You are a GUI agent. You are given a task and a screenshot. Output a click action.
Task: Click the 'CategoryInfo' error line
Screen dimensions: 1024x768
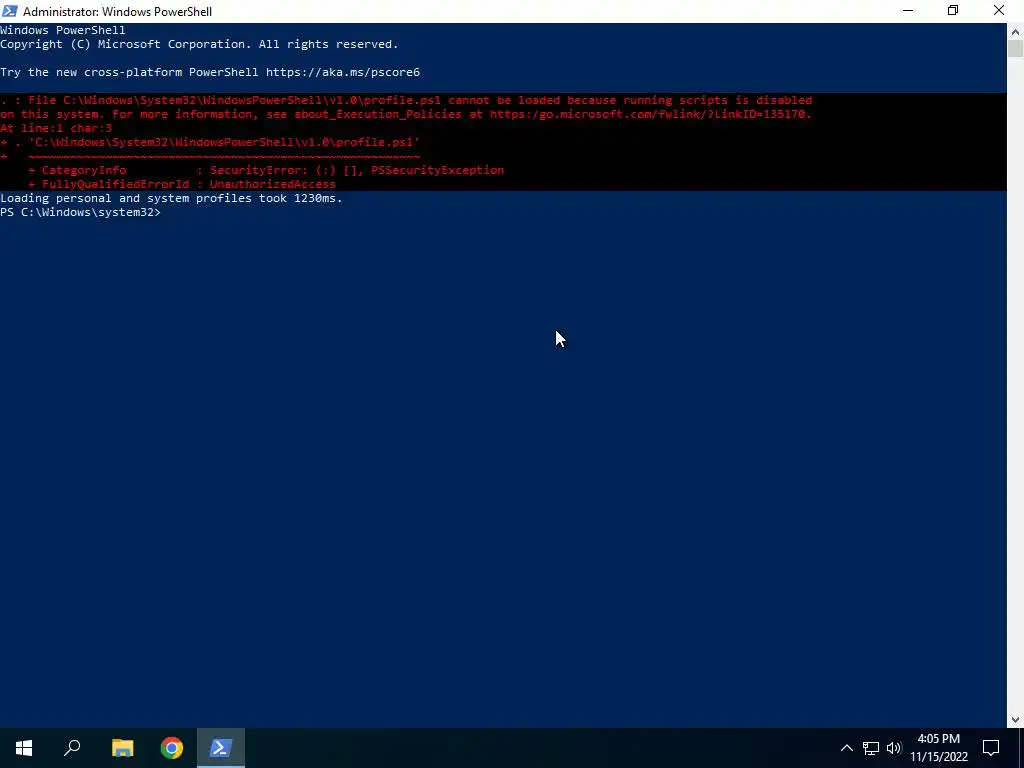pyautogui.click(x=266, y=170)
